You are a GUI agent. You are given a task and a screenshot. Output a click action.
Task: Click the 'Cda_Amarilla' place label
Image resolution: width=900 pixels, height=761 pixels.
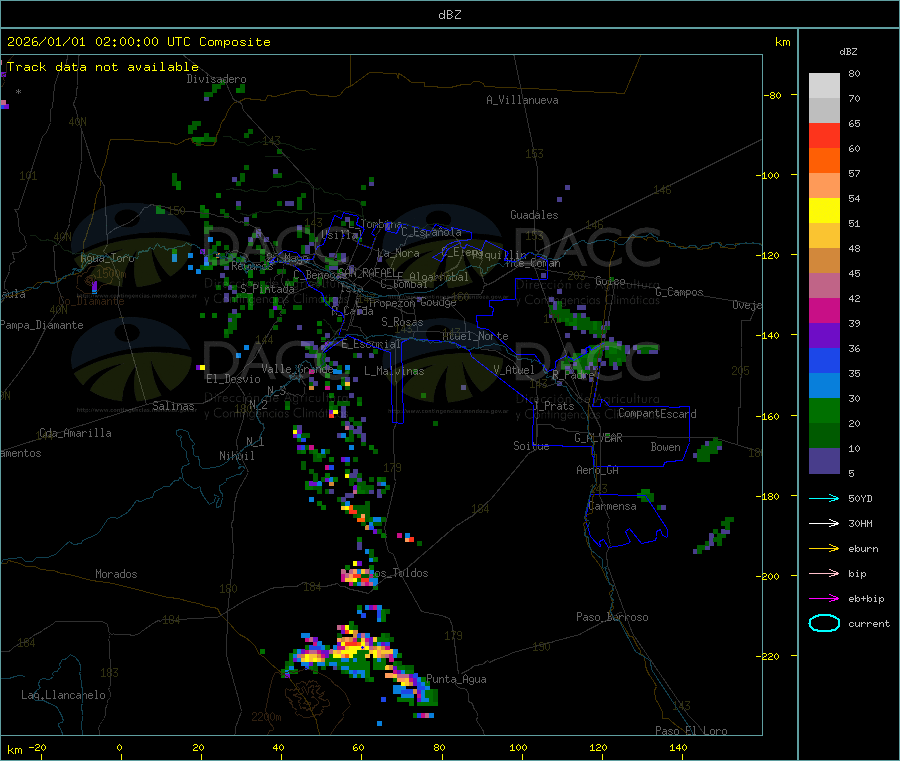(x=75, y=433)
